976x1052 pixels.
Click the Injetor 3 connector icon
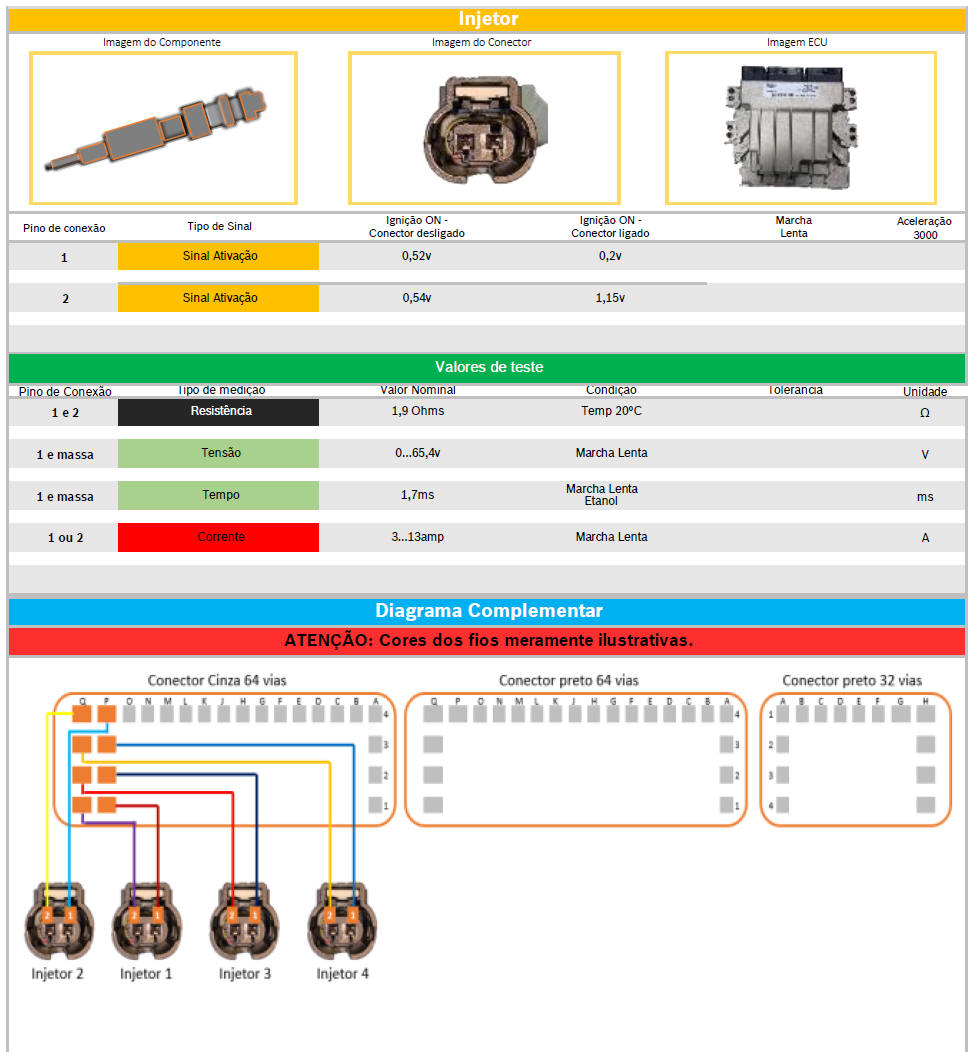point(244,922)
